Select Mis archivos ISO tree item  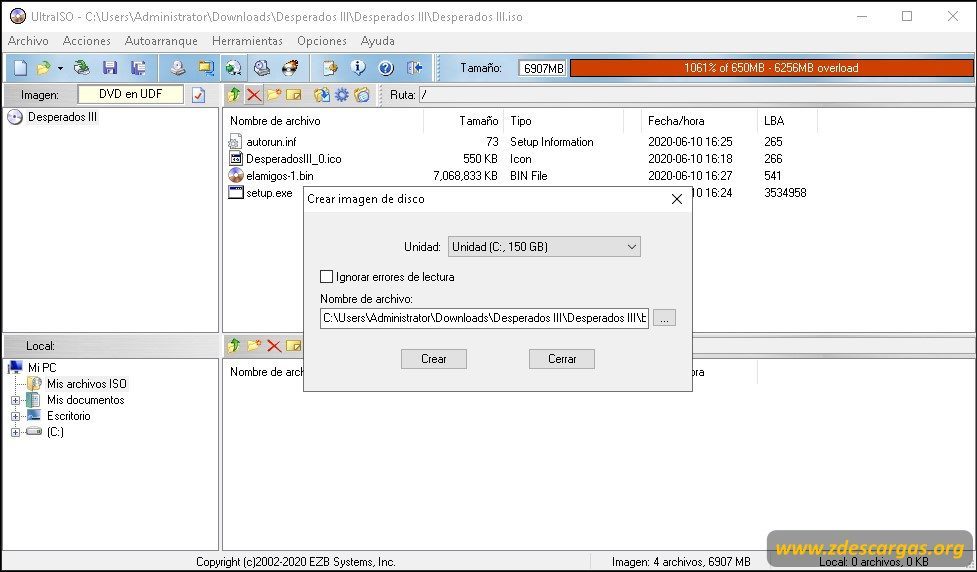point(87,384)
